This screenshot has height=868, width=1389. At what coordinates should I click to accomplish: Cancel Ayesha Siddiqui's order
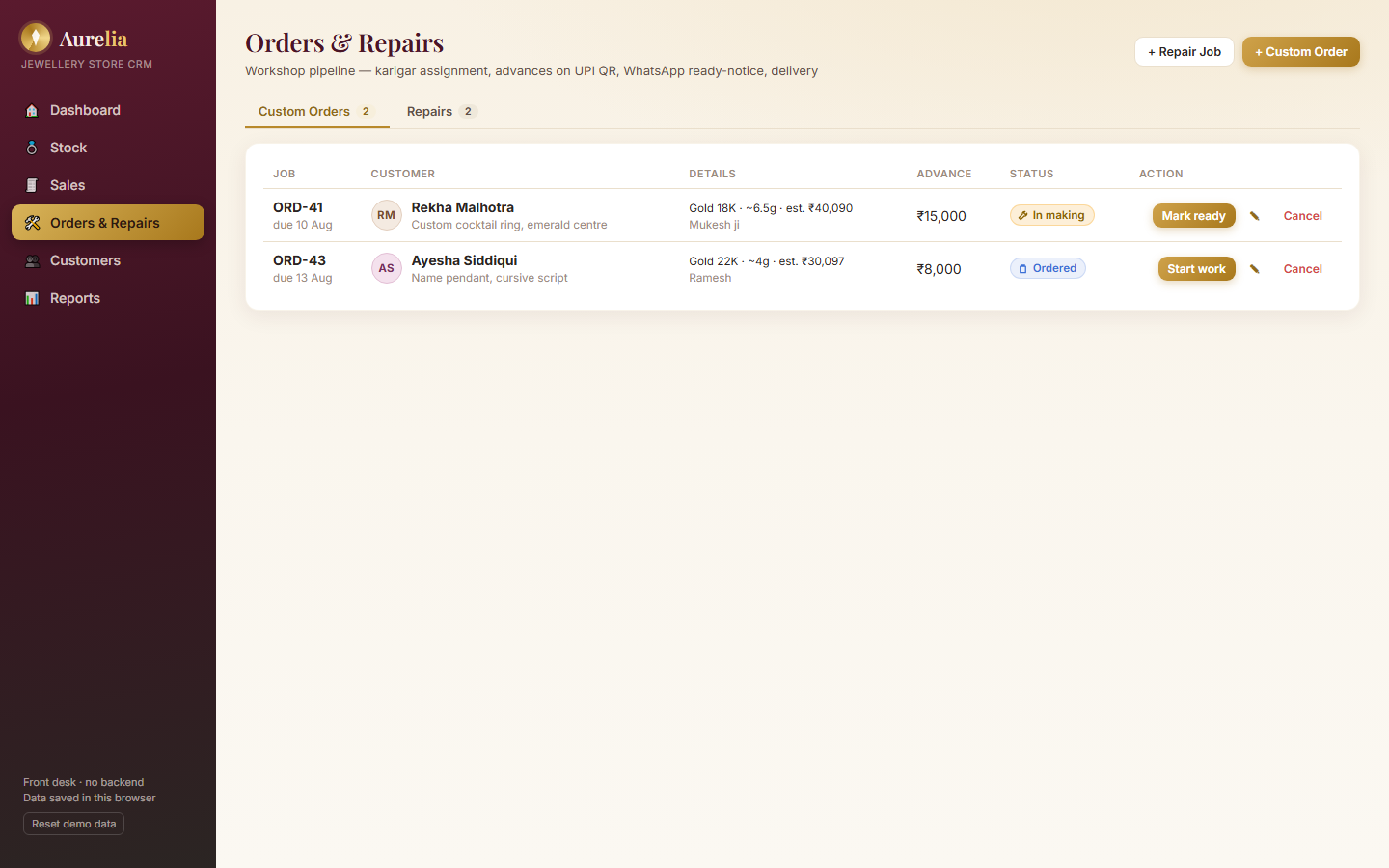pos(1302,269)
